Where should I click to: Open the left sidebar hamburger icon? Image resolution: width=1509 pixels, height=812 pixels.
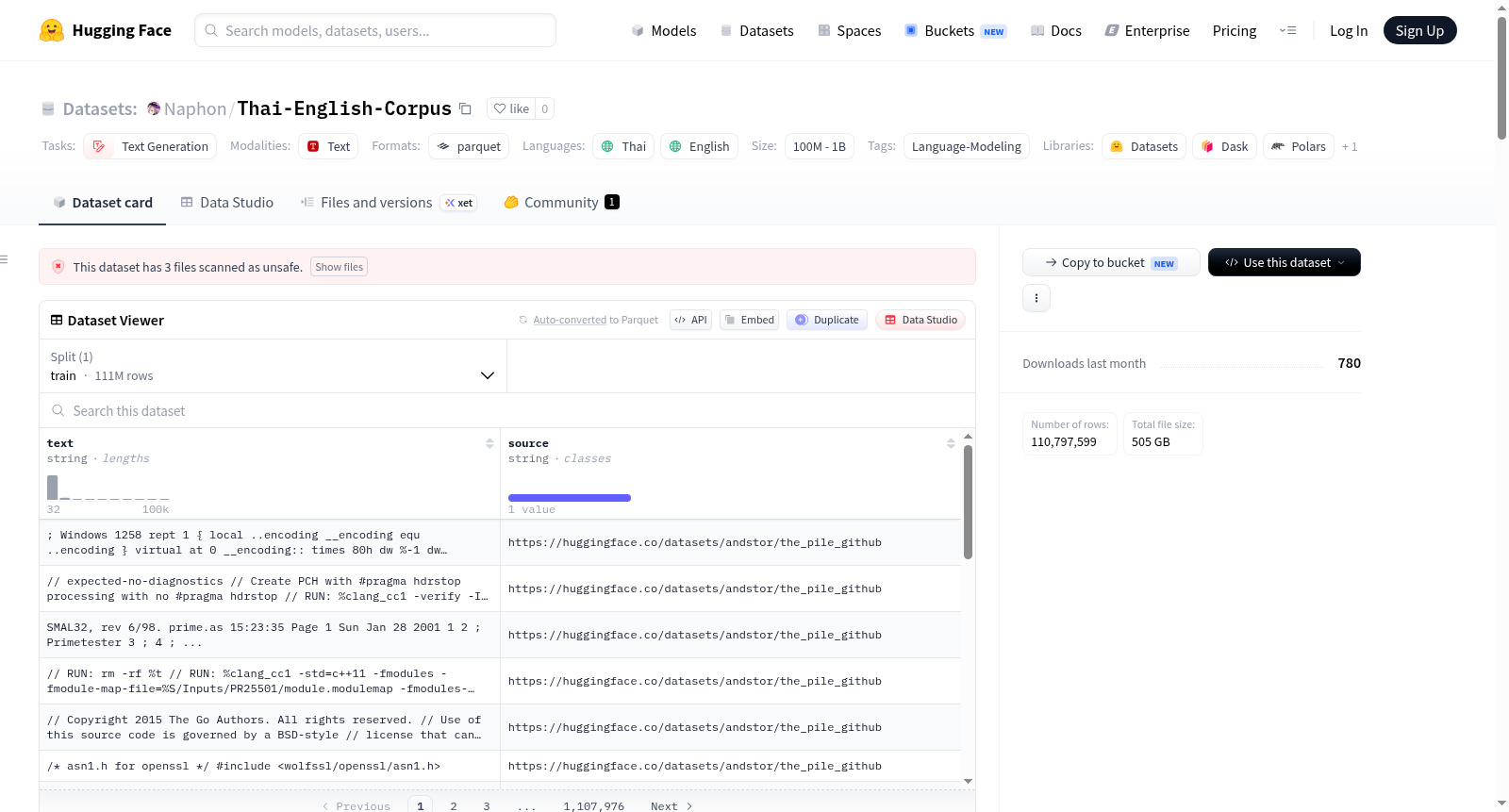tap(4, 259)
